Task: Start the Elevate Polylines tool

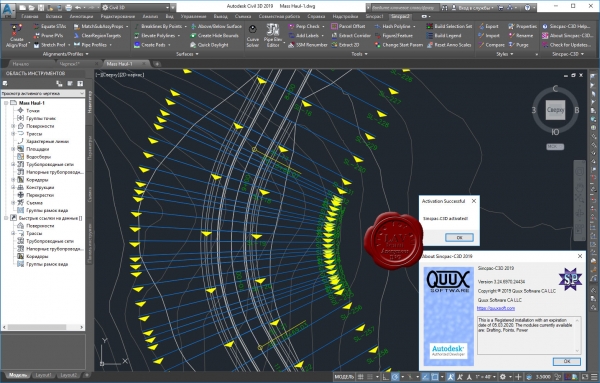Action: (156, 36)
